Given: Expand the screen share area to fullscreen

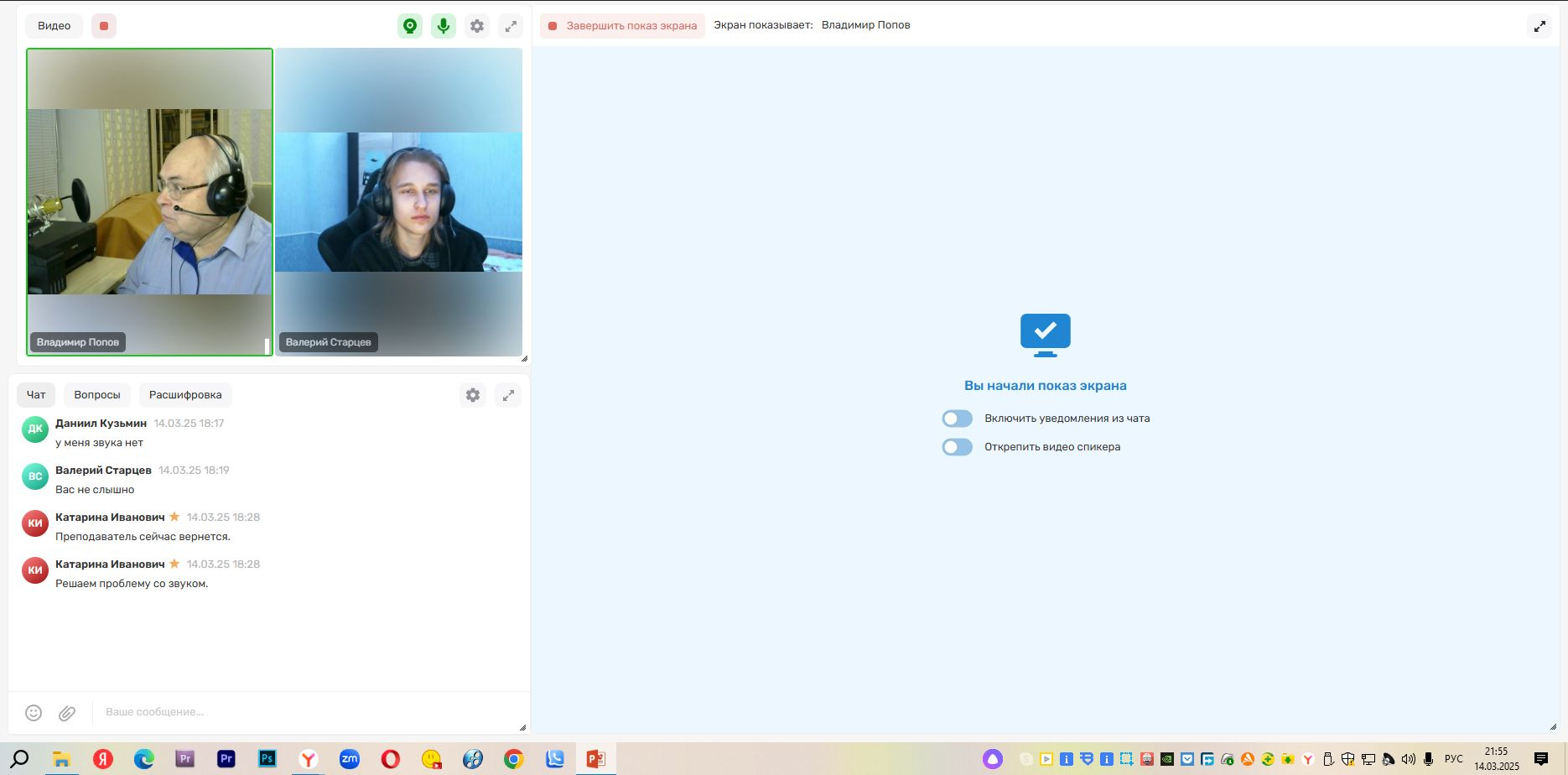Looking at the screenshot, I should [x=1539, y=26].
